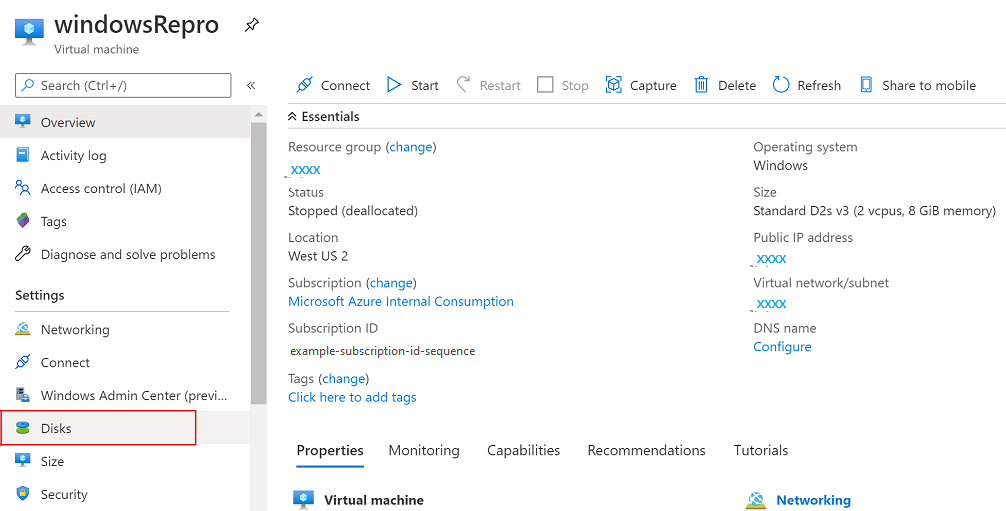Collapse the Essentials section
Image resolution: width=1006 pixels, height=511 pixels.
pos(293,116)
